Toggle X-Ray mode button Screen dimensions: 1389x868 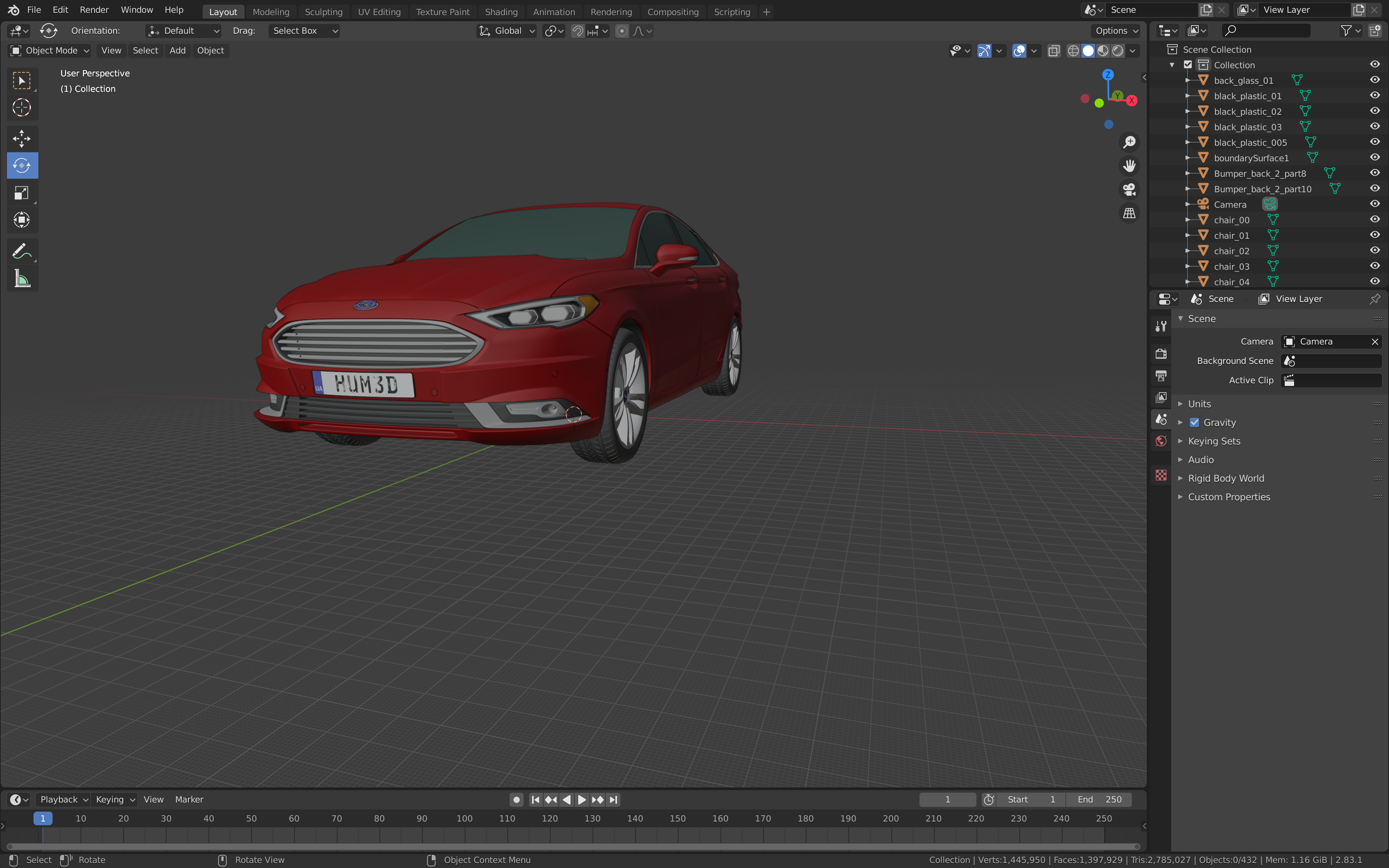(x=1053, y=50)
